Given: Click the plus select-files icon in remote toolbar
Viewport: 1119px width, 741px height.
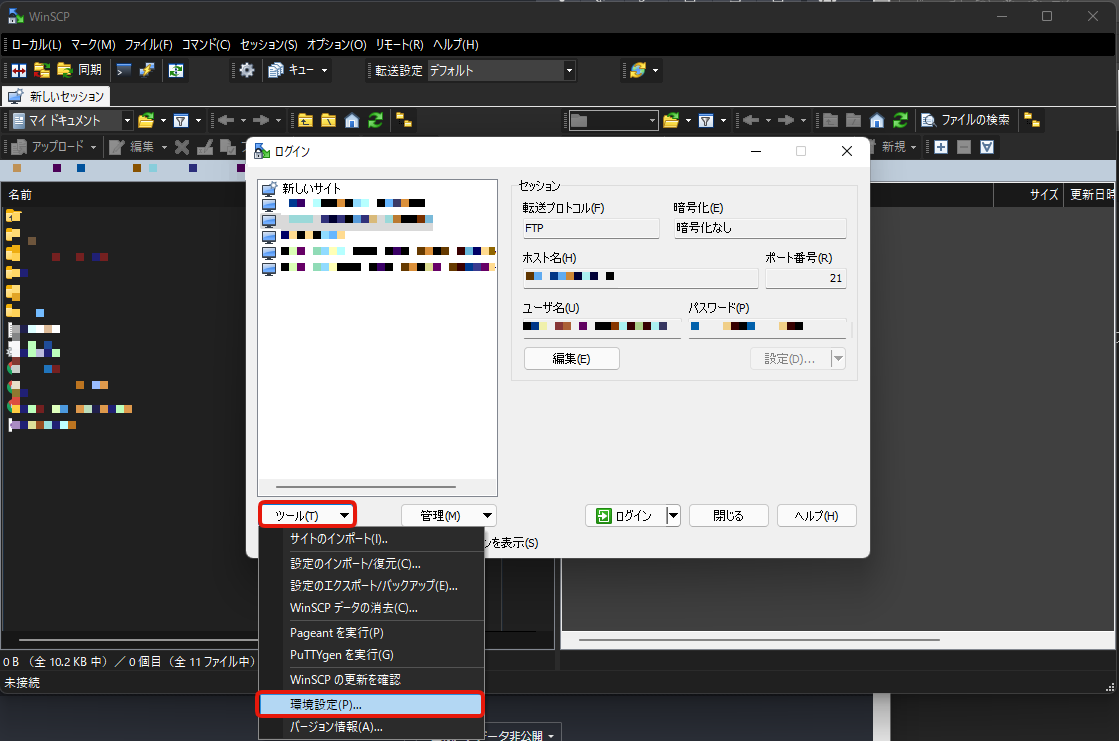Looking at the screenshot, I should (941, 147).
